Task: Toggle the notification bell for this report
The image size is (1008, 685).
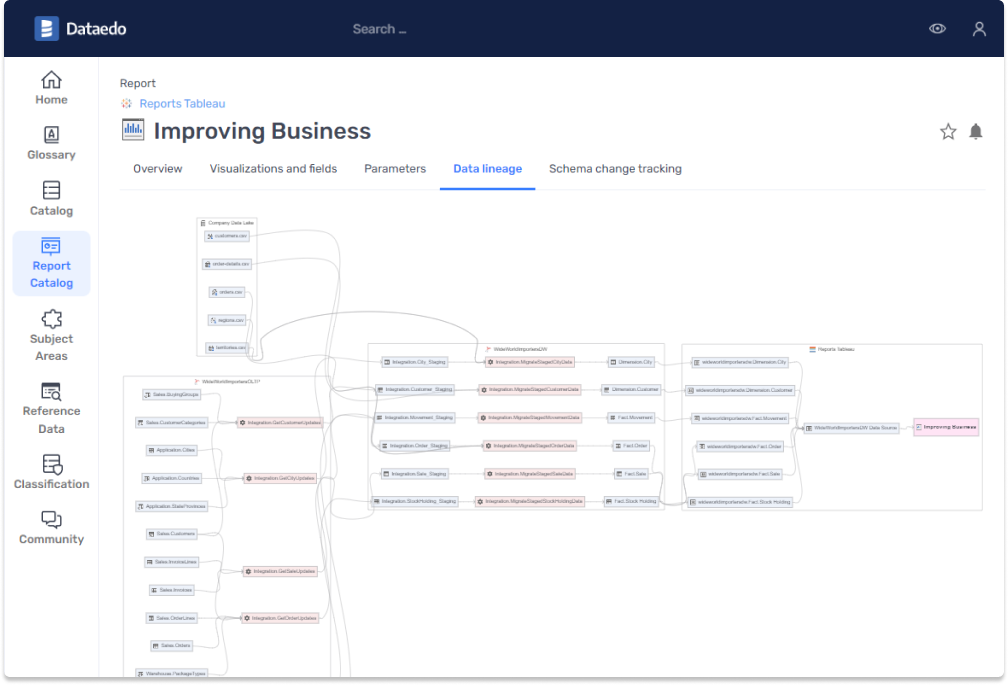Action: coord(976,131)
